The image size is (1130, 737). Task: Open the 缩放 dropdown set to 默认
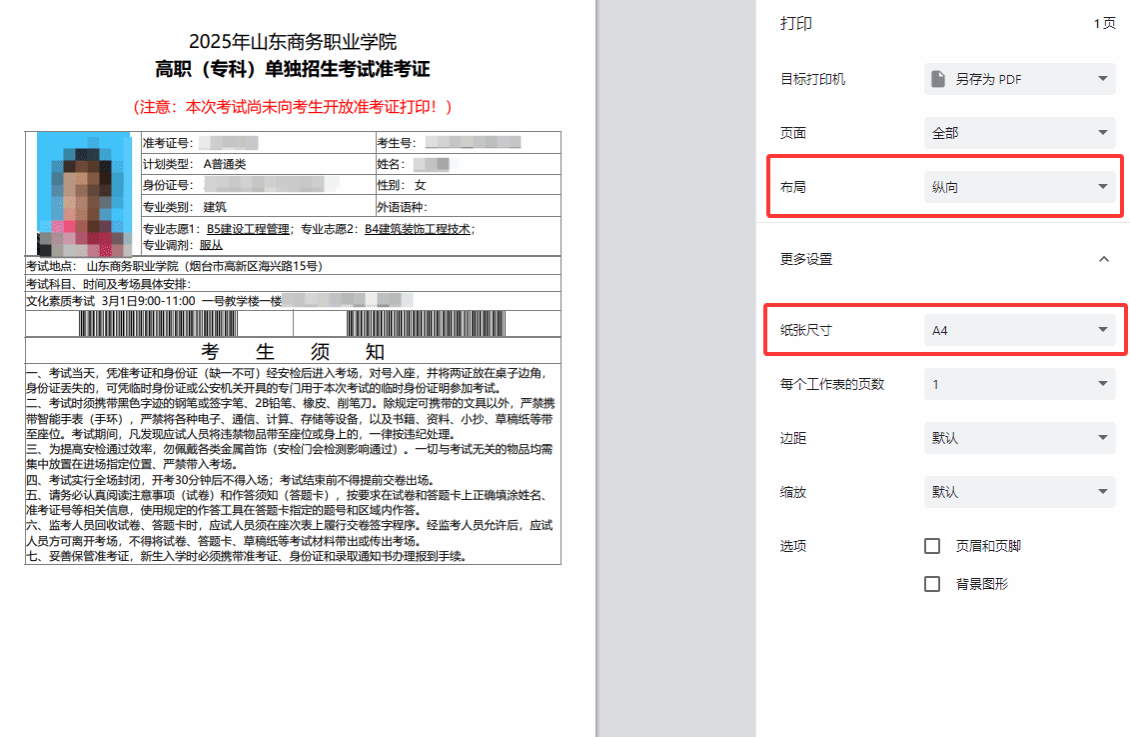point(1019,492)
